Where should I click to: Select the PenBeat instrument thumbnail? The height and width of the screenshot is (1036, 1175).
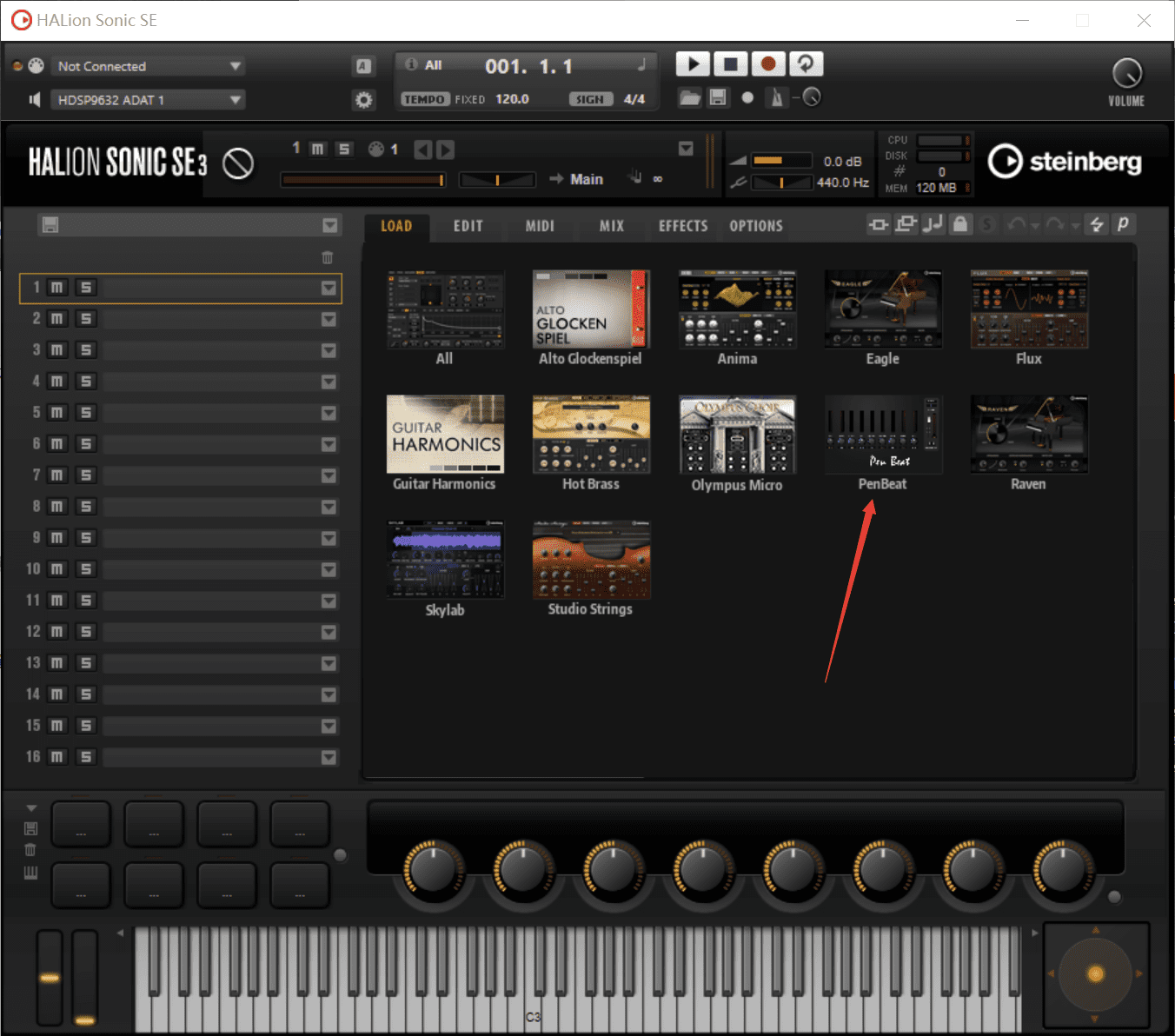click(883, 434)
